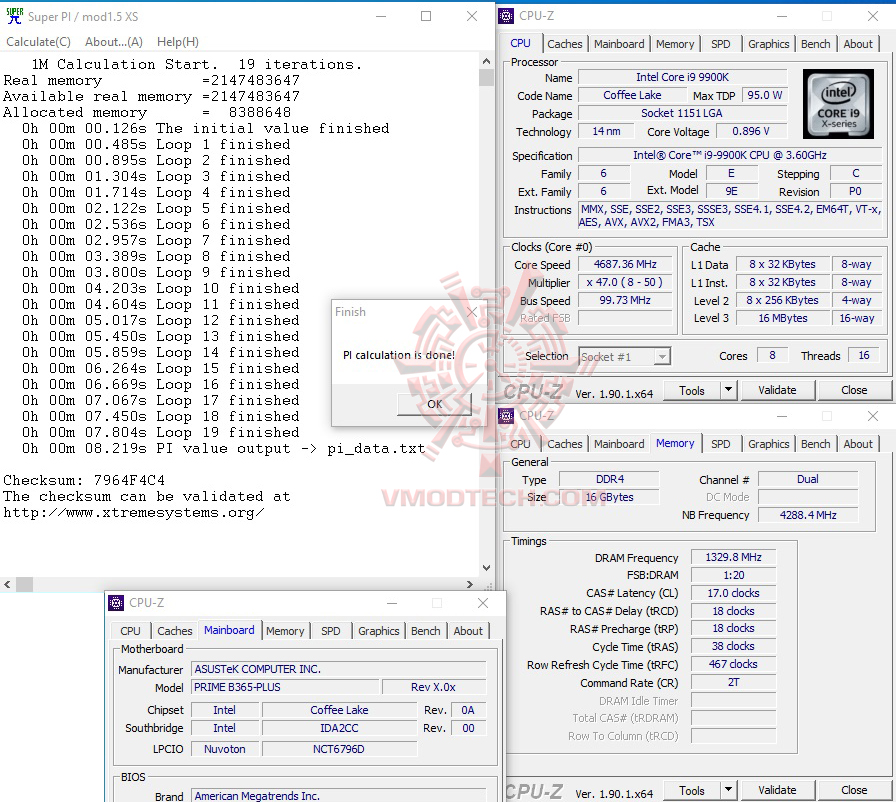Open the Help menu in Super PI
The image size is (896, 802).
click(176, 41)
